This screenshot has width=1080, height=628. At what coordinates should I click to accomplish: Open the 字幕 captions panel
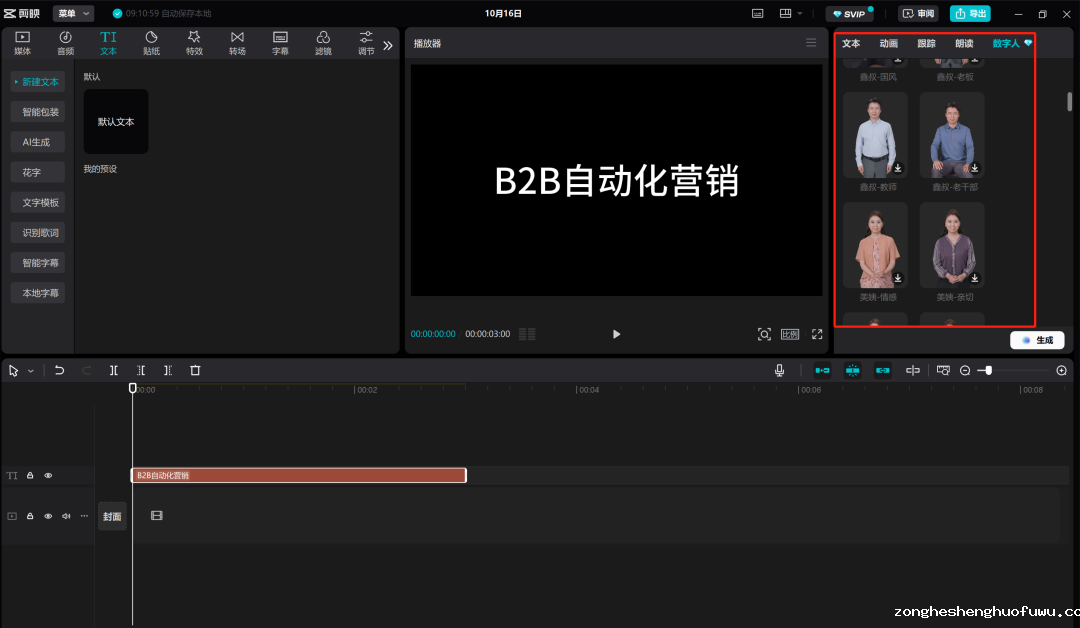pyautogui.click(x=280, y=43)
